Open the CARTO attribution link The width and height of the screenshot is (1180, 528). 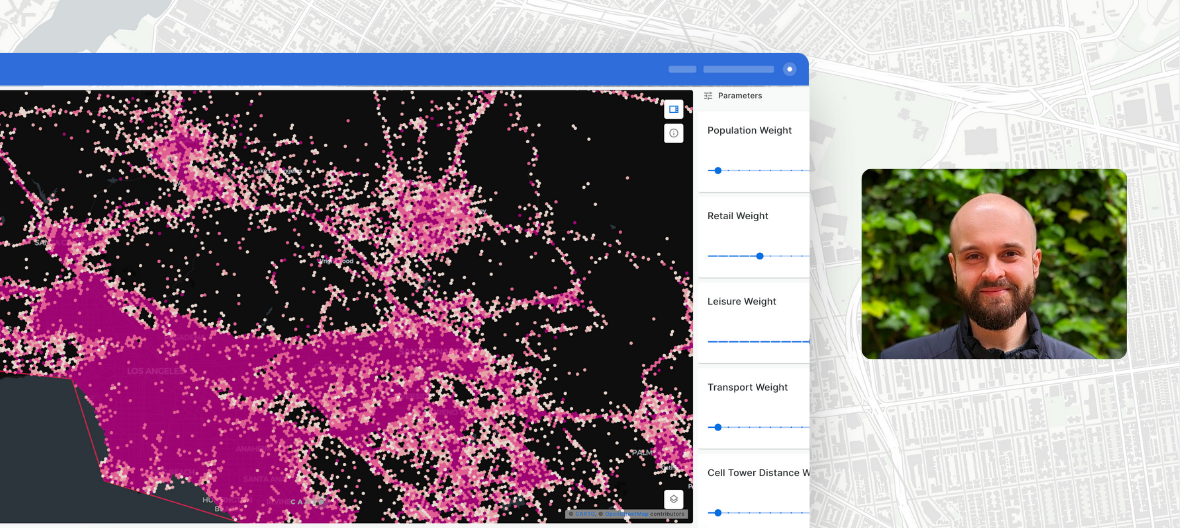pos(583,514)
